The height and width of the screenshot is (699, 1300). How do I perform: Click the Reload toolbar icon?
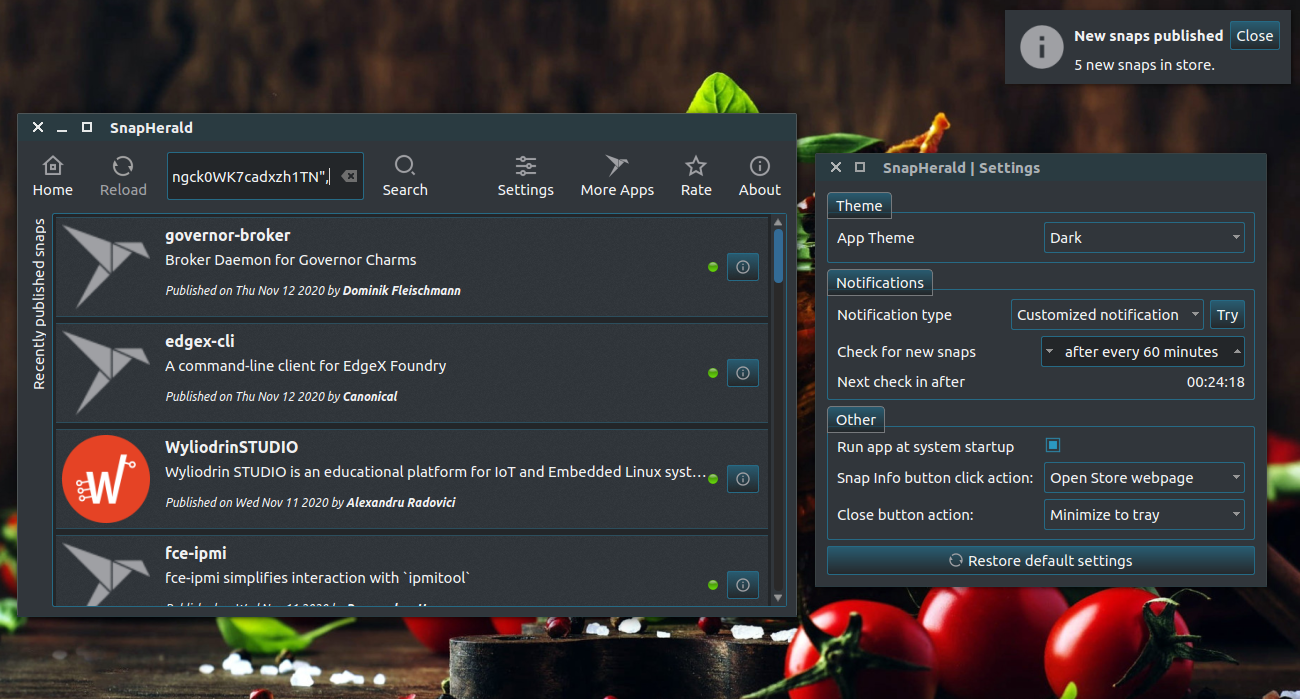pyautogui.click(x=123, y=176)
